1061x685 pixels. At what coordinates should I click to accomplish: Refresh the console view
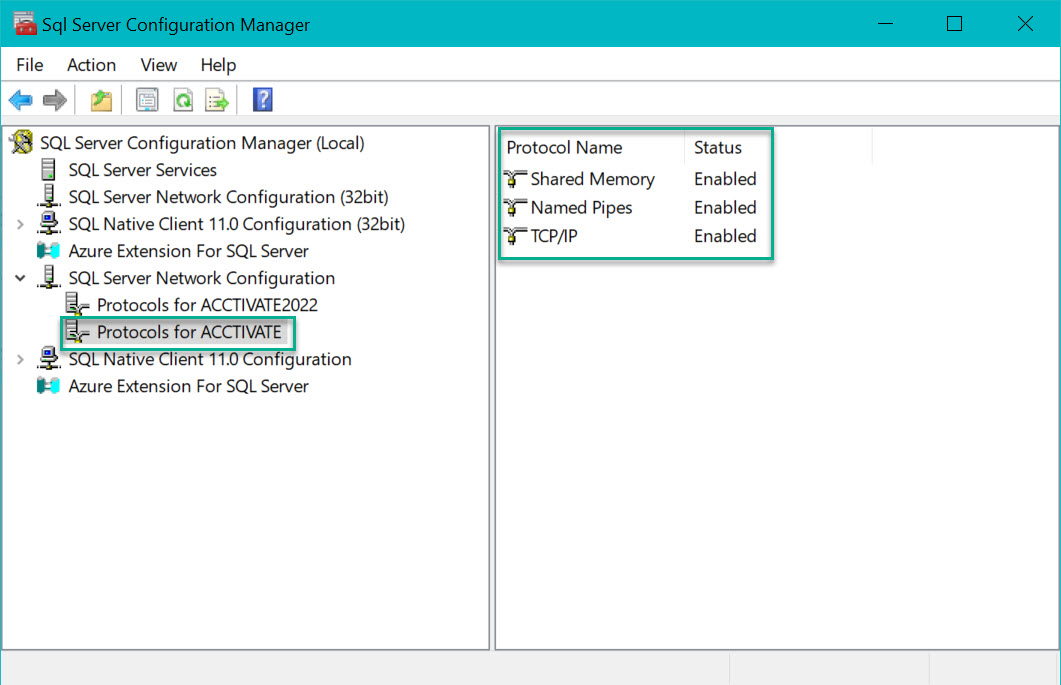point(182,99)
